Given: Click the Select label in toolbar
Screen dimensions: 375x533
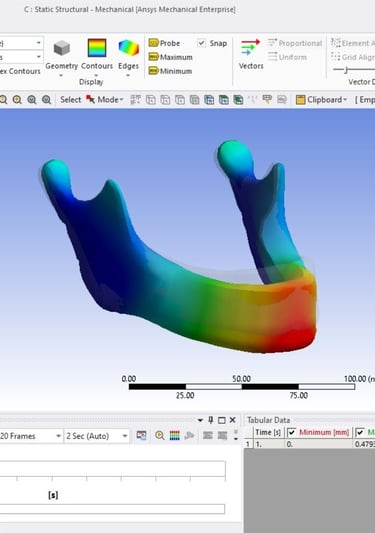Looking at the screenshot, I should coord(70,100).
